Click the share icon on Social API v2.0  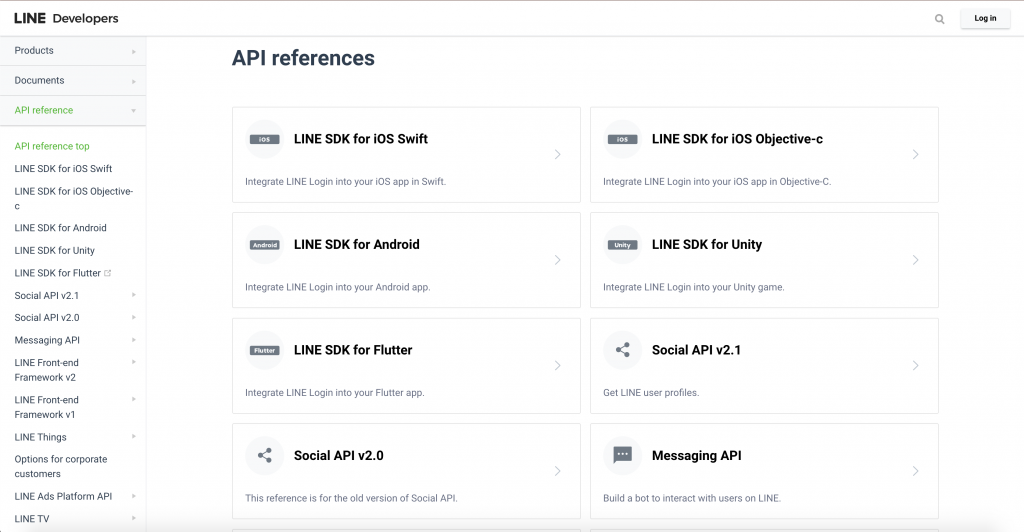264,456
